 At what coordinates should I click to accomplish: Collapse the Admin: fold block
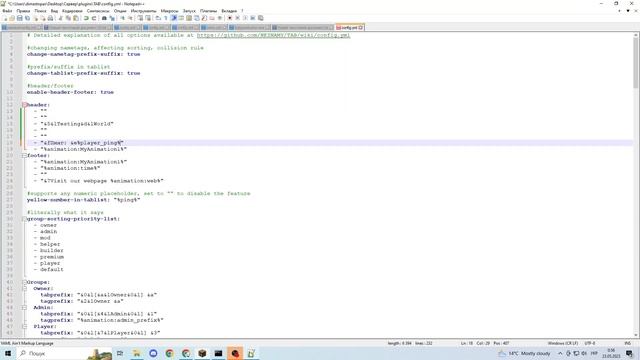pos(24,307)
